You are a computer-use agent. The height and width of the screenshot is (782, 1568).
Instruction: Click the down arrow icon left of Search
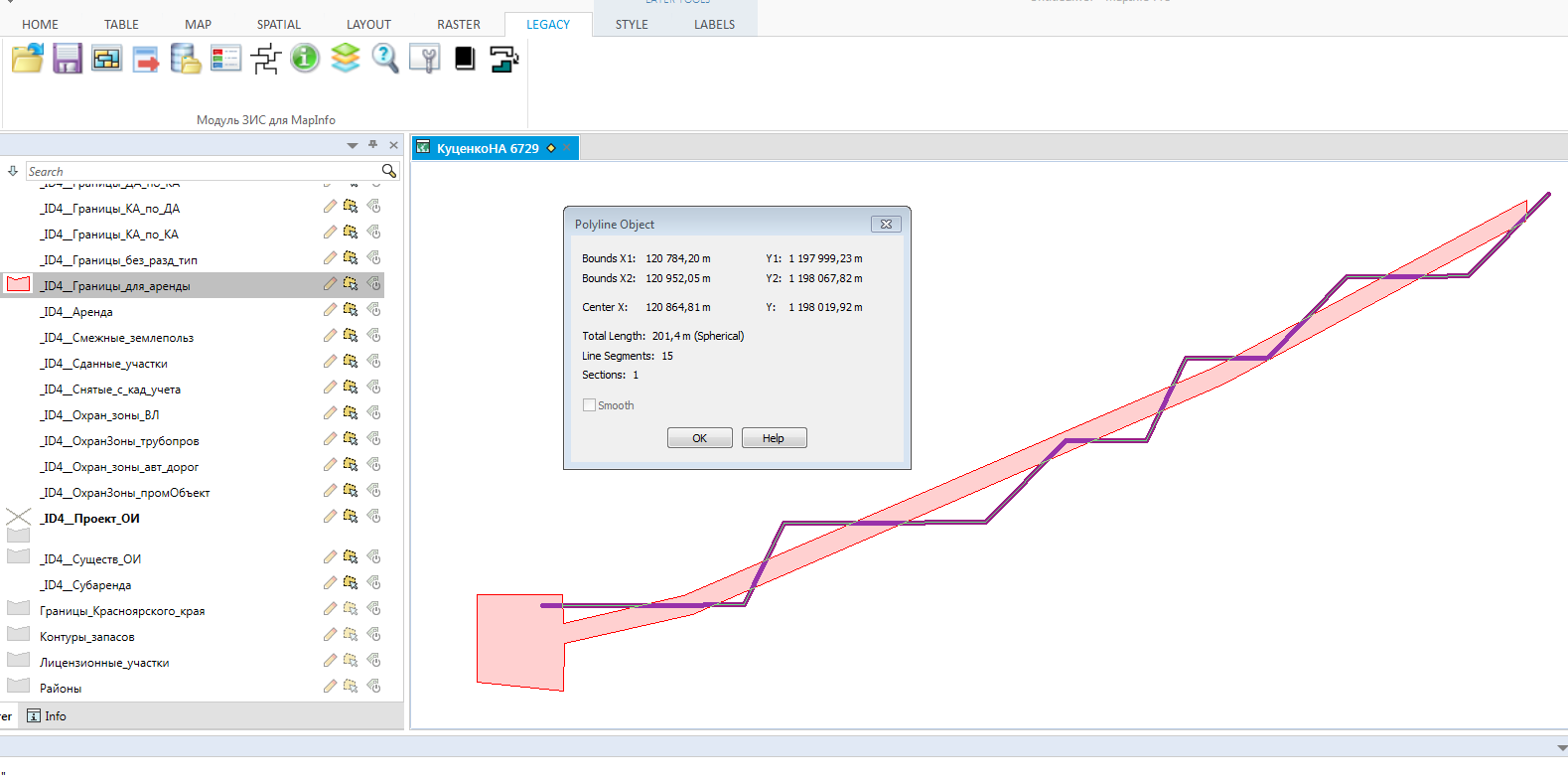tap(13, 171)
